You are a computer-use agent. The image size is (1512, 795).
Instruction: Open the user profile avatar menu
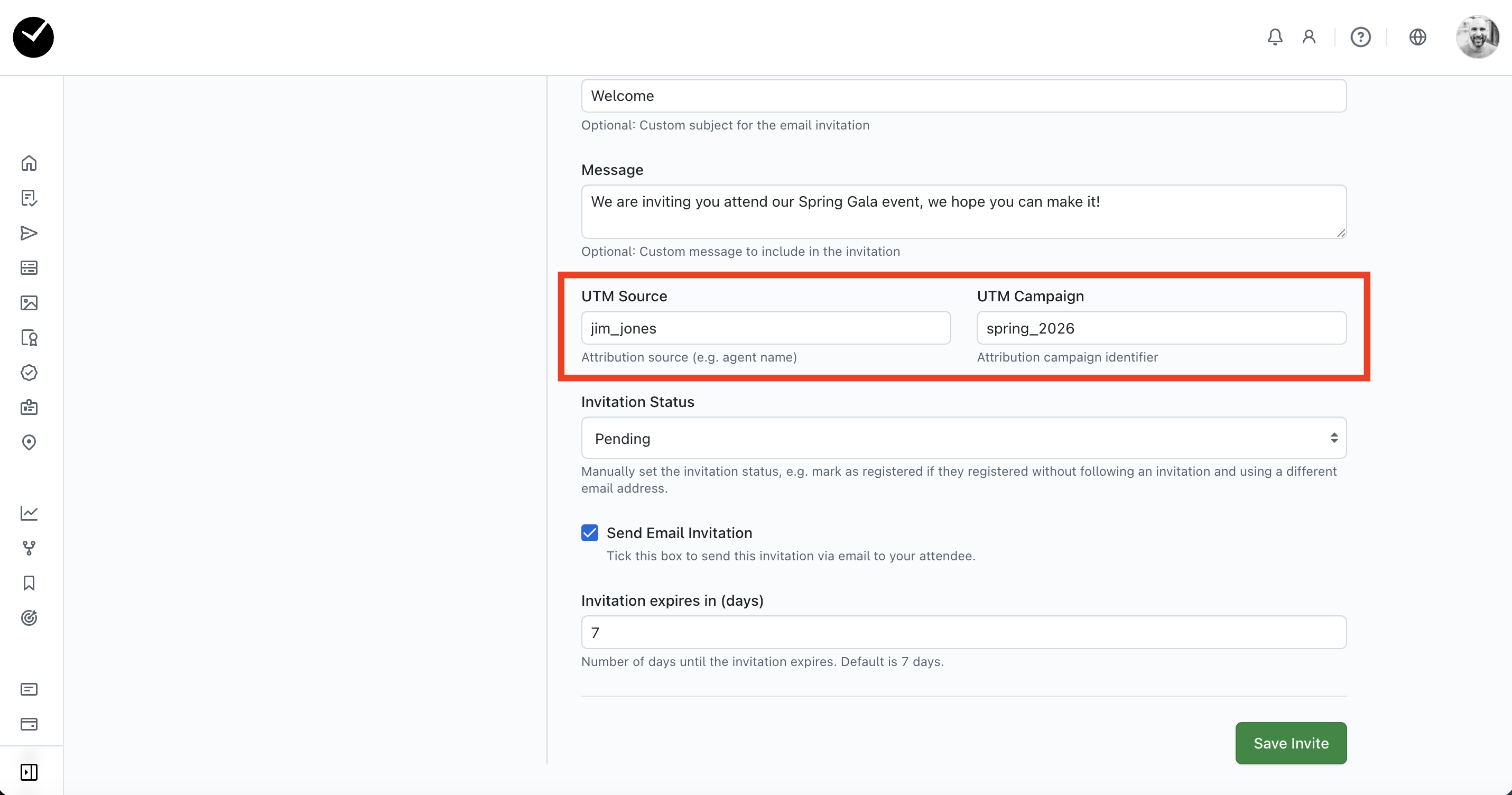1477,37
